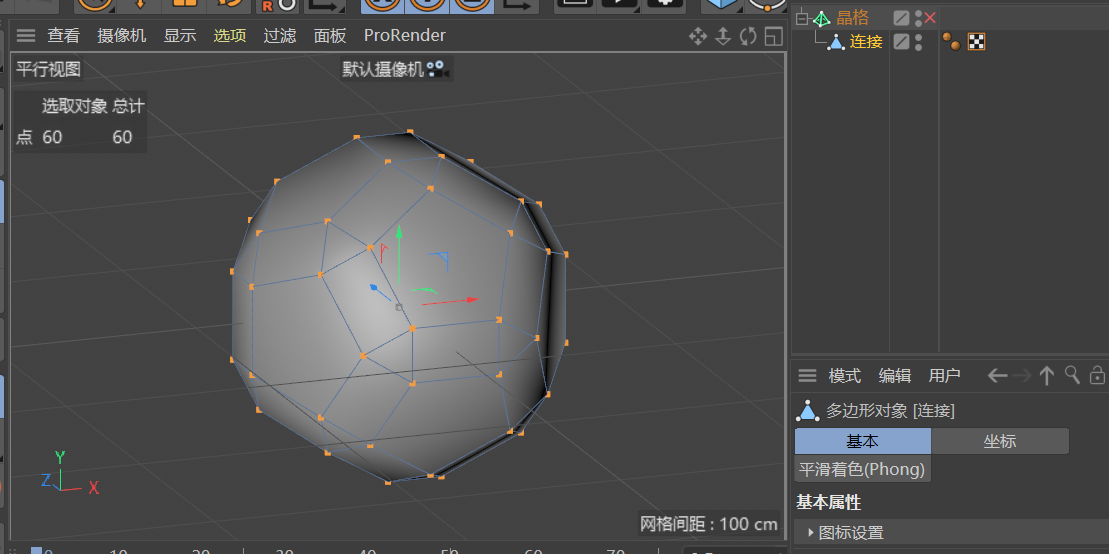1109x554 pixels.
Task: Click the polygon object icon beside 多边形对象
Action: point(808,410)
